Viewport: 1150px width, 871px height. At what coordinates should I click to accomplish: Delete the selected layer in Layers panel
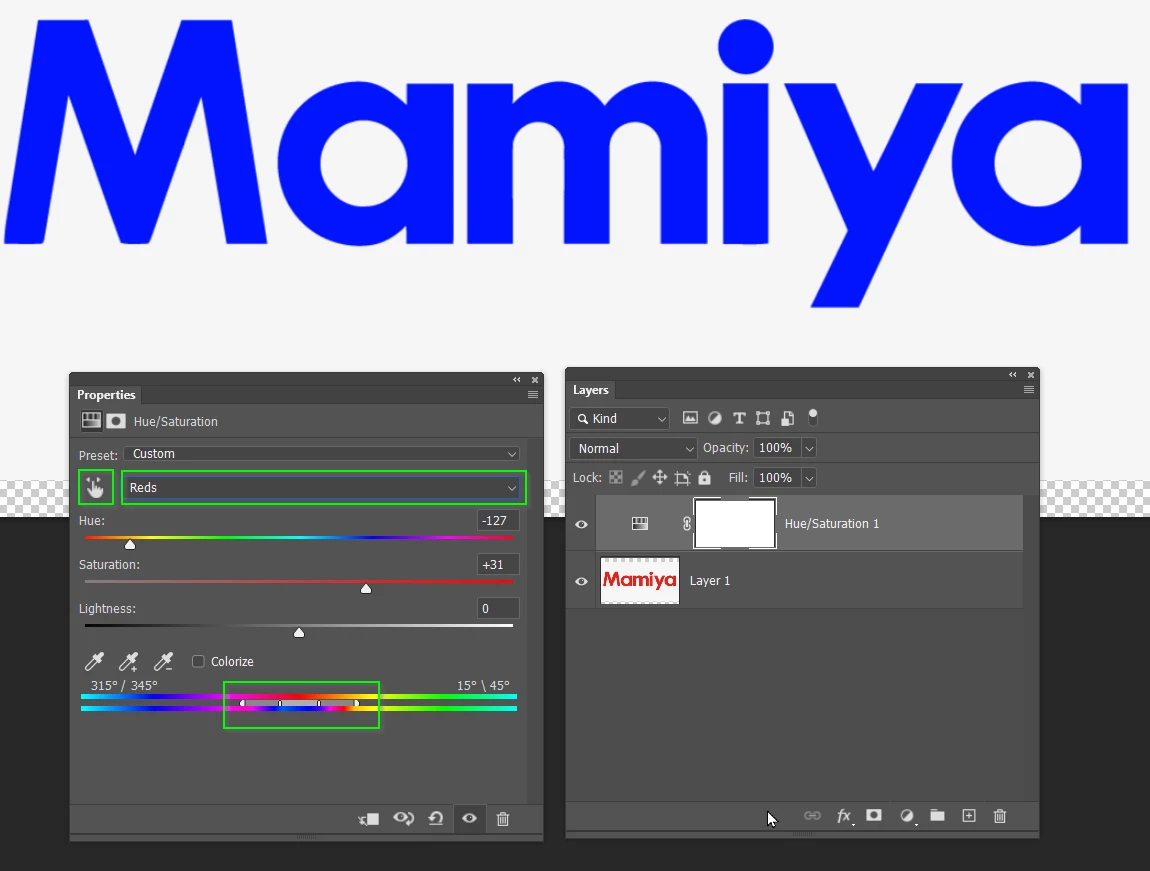point(1000,815)
